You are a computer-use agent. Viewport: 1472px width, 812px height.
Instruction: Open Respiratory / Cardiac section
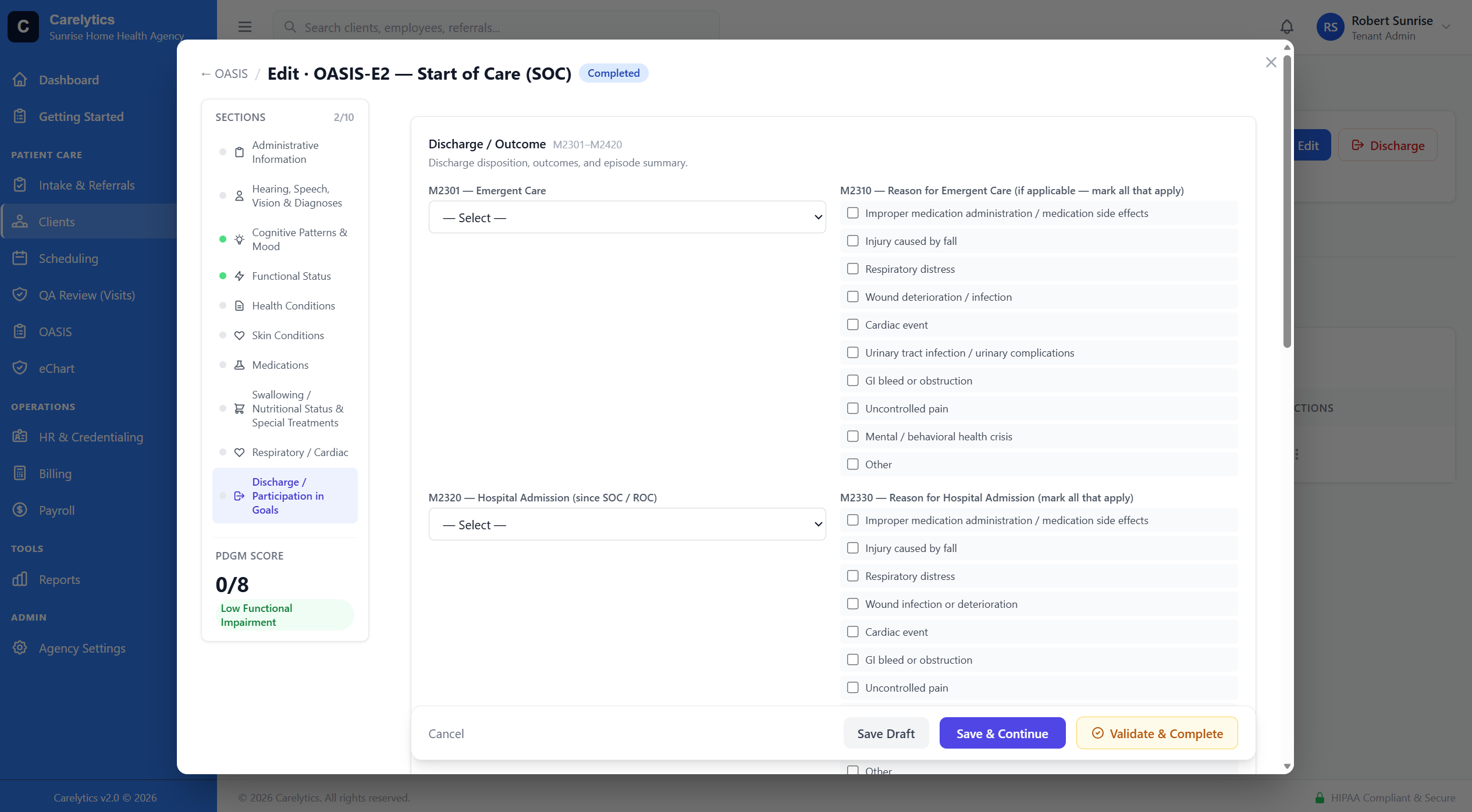tap(285, 453)
